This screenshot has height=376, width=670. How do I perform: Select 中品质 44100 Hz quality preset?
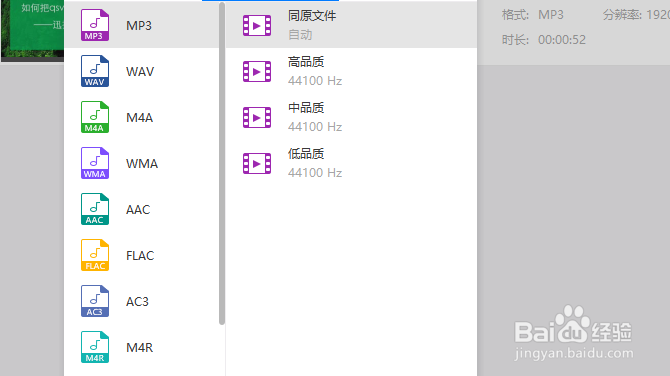[x=351, y=117]
